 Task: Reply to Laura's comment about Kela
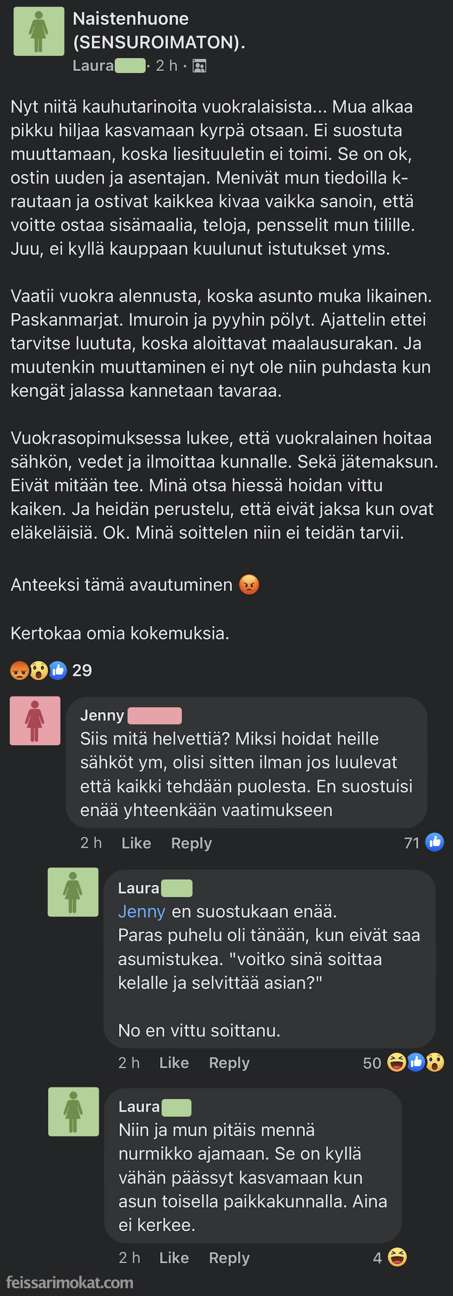(229, 1062)
